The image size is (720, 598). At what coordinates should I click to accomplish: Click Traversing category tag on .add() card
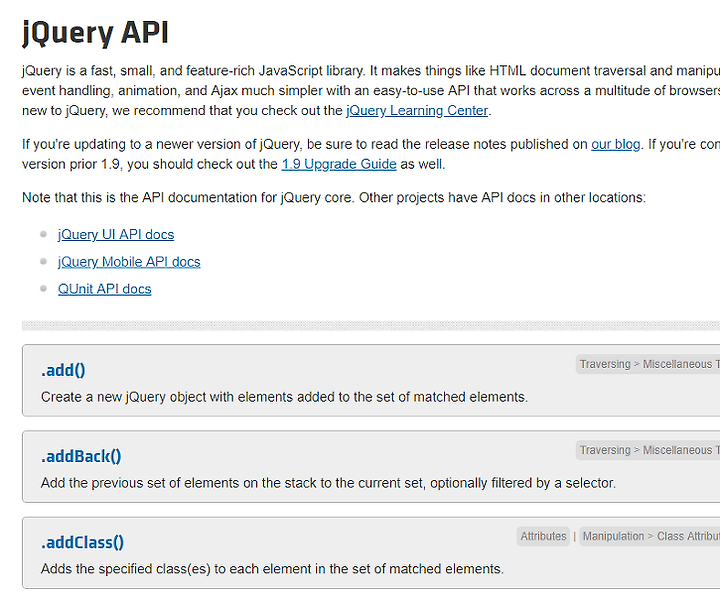coord(605,364)
